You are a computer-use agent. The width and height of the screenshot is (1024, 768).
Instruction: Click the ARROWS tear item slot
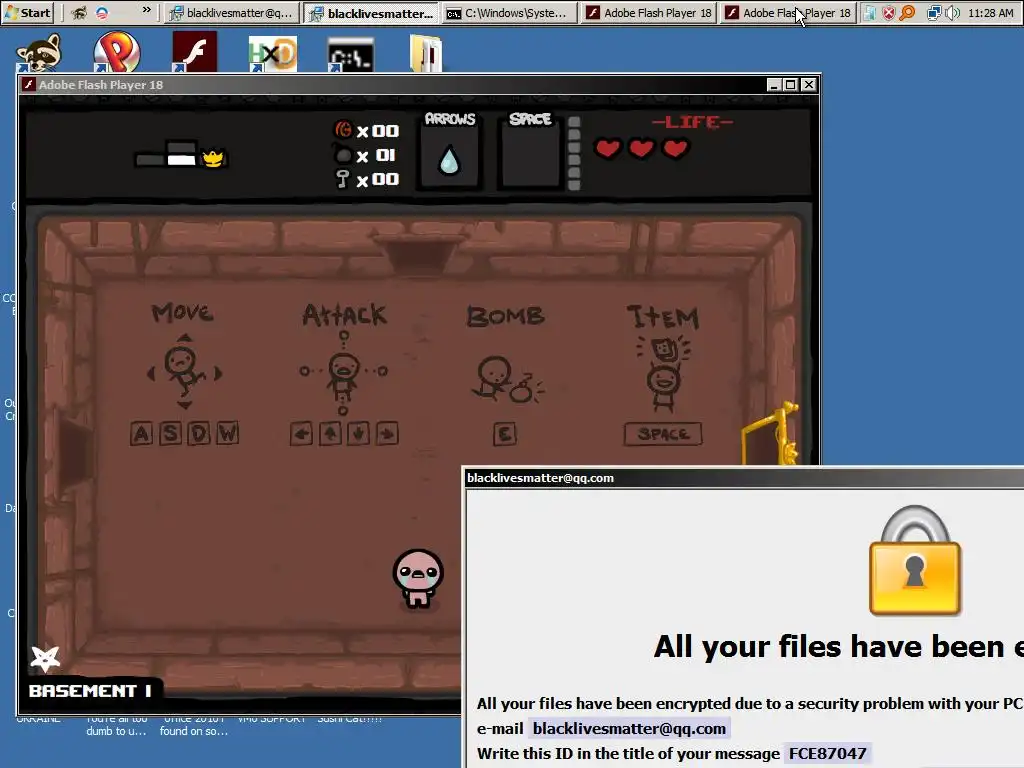coord(449,155)
